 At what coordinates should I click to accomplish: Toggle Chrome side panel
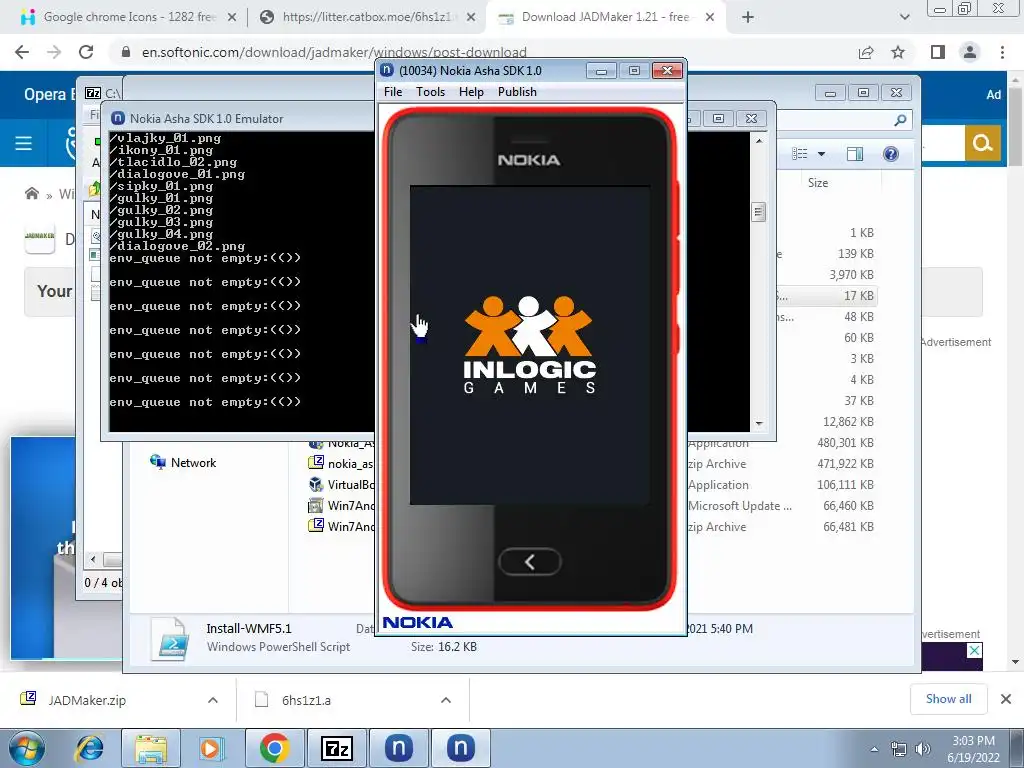click(x=938, y=52)
